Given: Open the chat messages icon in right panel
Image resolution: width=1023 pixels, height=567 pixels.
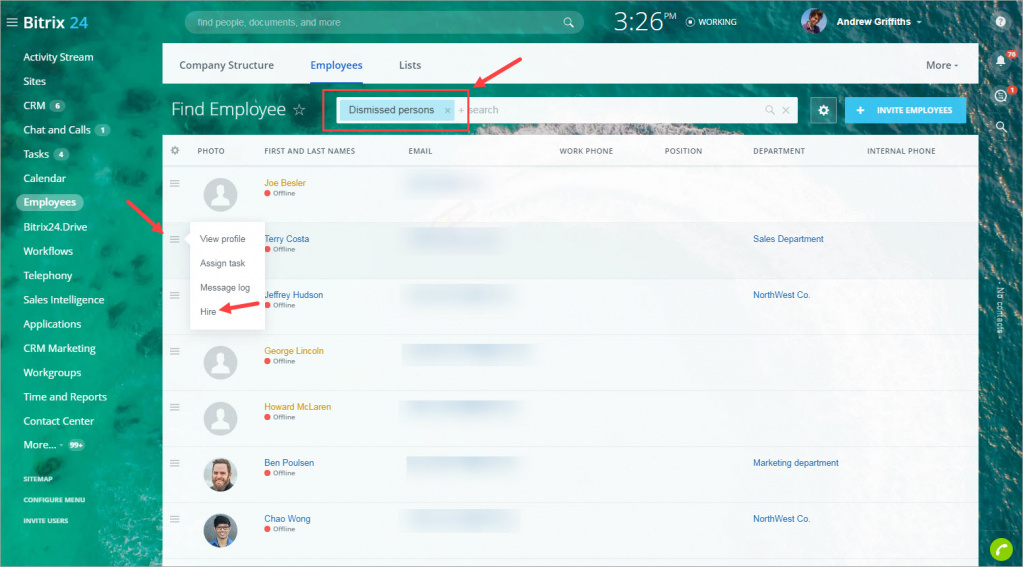Looking at the screenshot, I should click(1001, 96).
